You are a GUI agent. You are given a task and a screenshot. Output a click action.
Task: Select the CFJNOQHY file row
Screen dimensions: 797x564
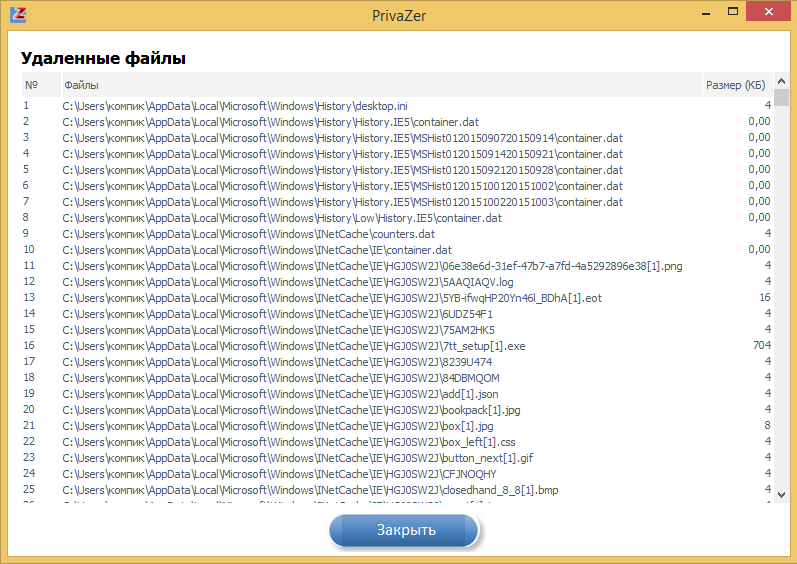click(397, 474)
